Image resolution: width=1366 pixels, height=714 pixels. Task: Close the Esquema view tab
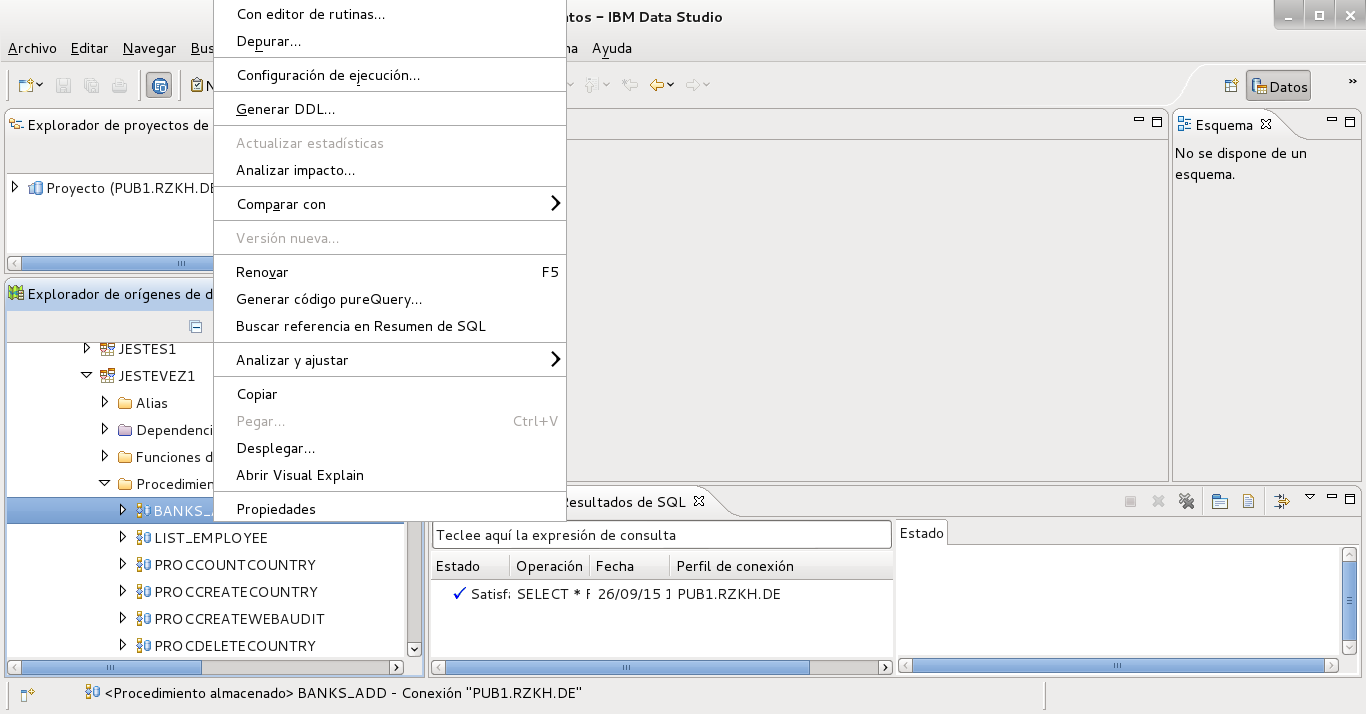pos(1265,124)
